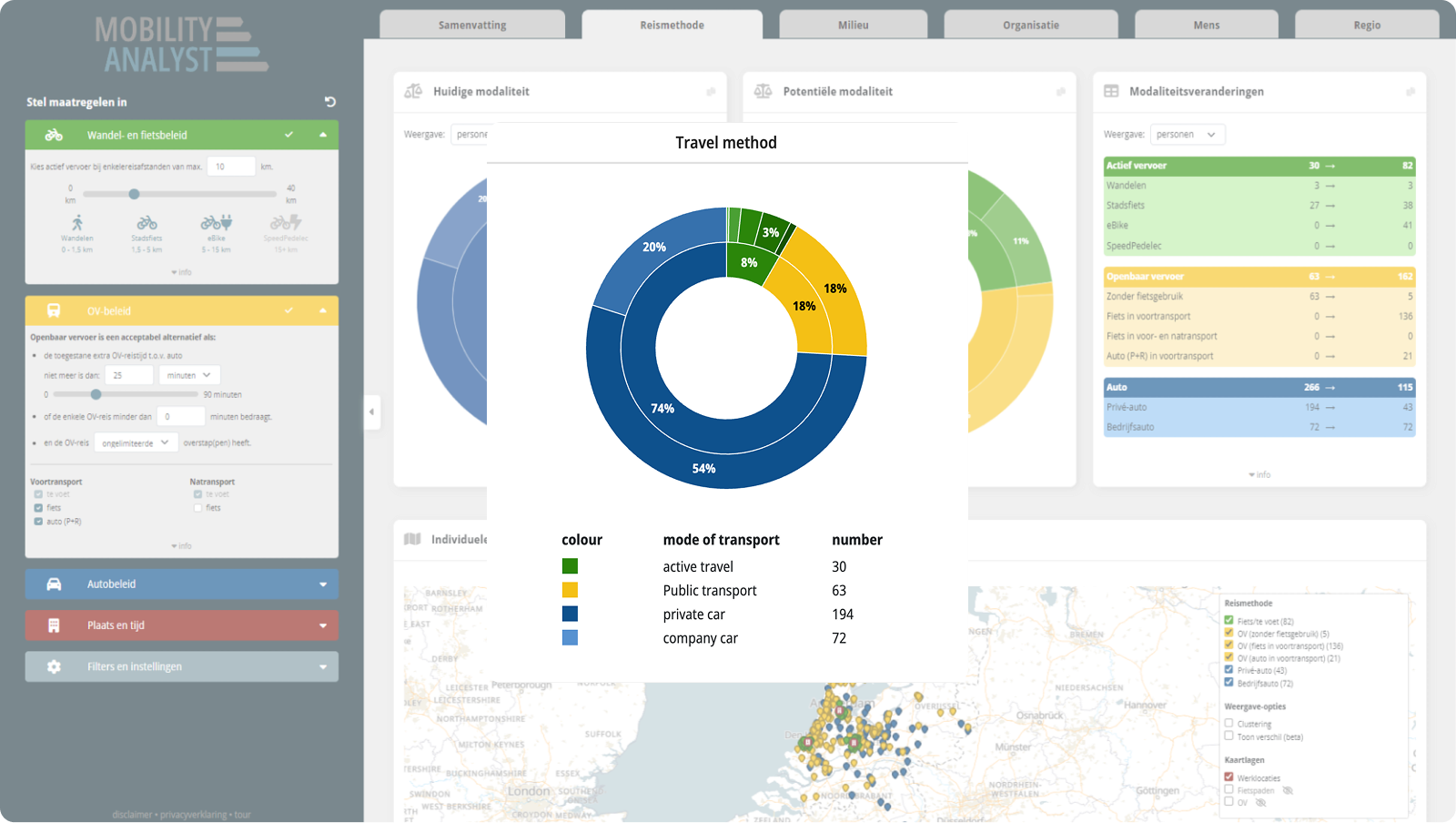Click the disclaimer link
1456x823 pixels.
point(132,815)
